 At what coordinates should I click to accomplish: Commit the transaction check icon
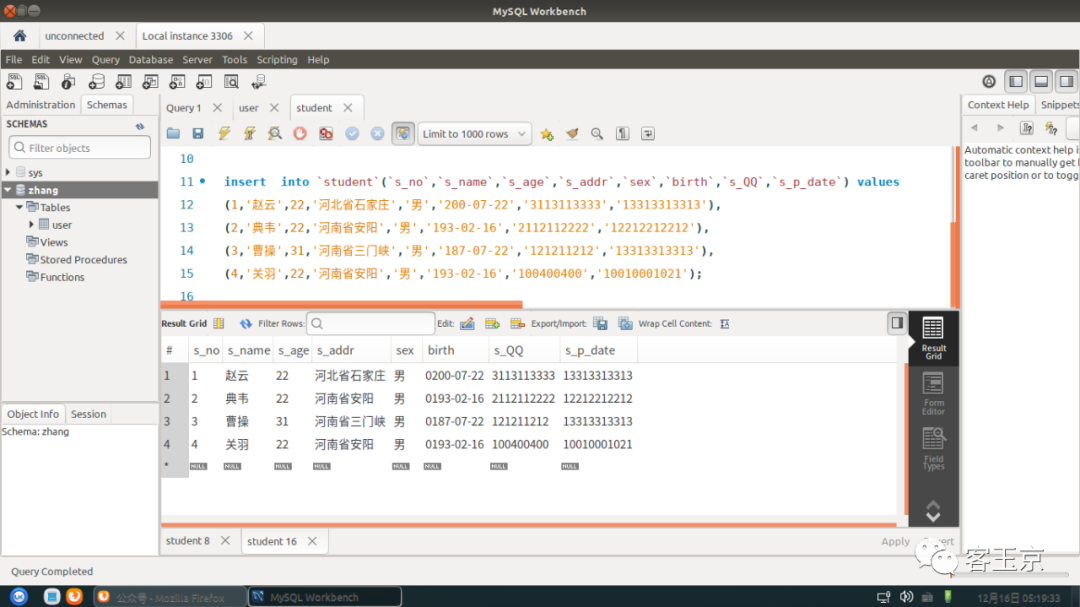(352, 134)
